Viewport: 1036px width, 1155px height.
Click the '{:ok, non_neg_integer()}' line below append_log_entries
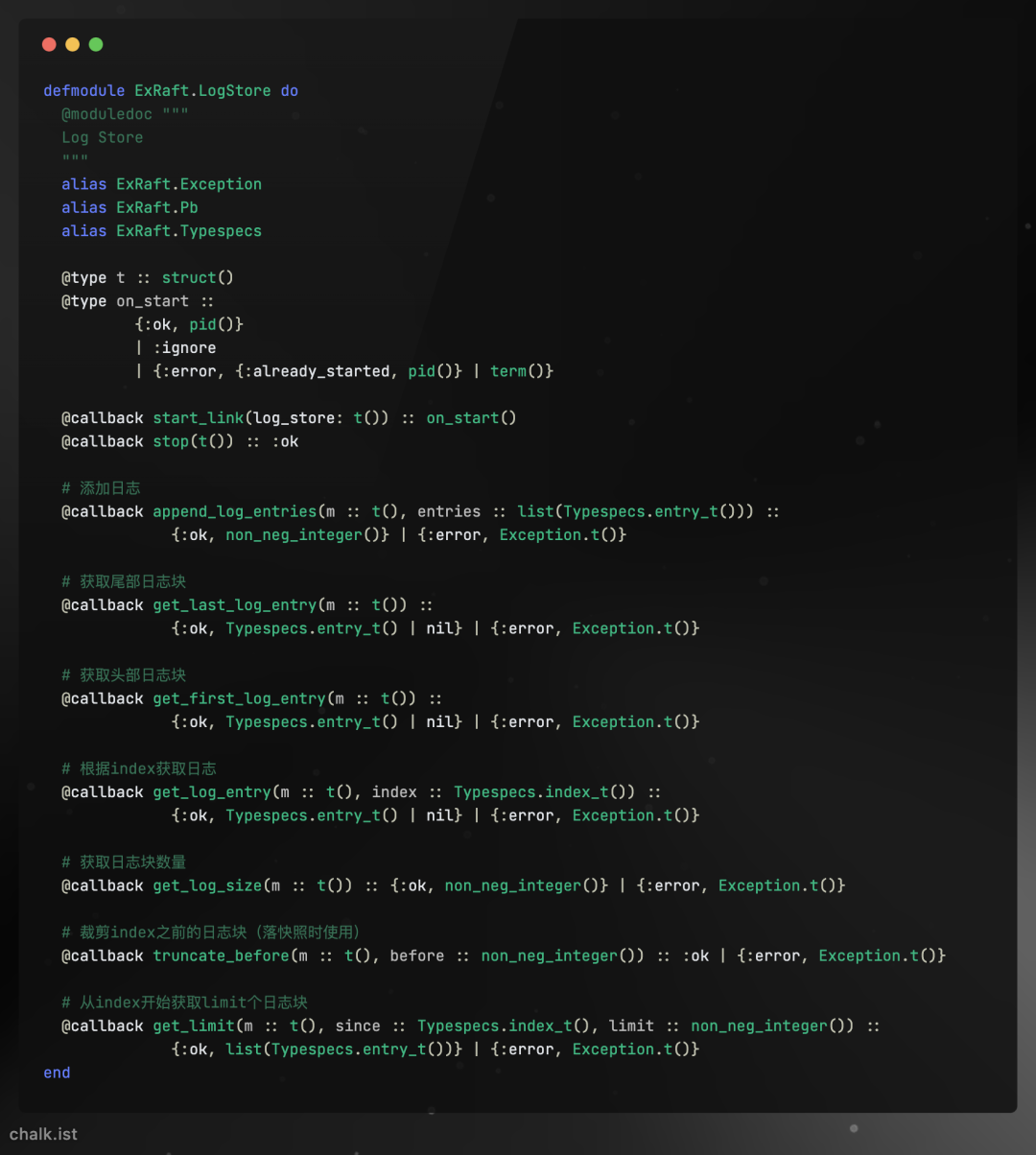pos(399,535)
